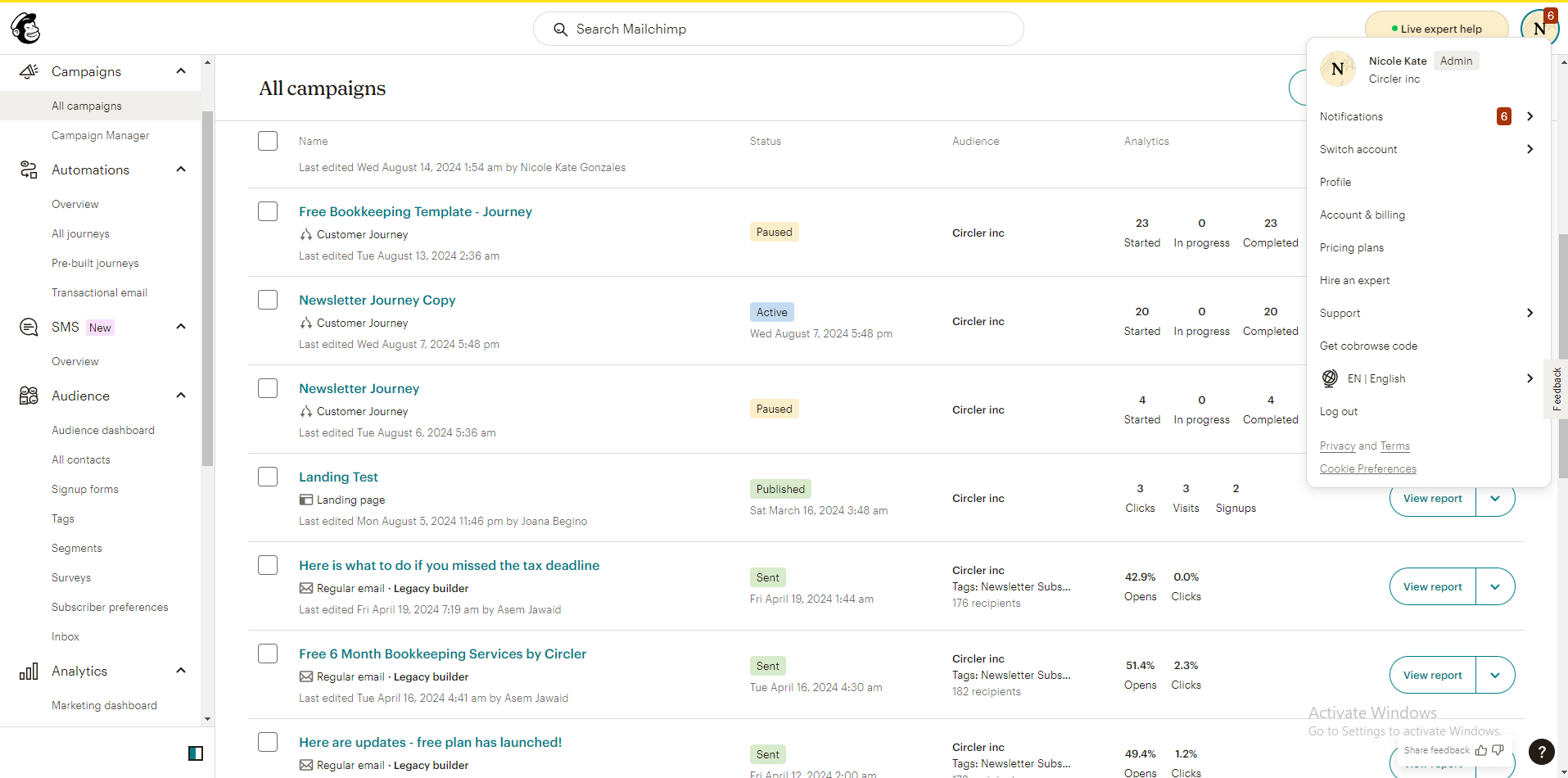Click the thumbs up feedback icon
The height and width of the screenshot is (778, 1568).
tap(1481, 750)
